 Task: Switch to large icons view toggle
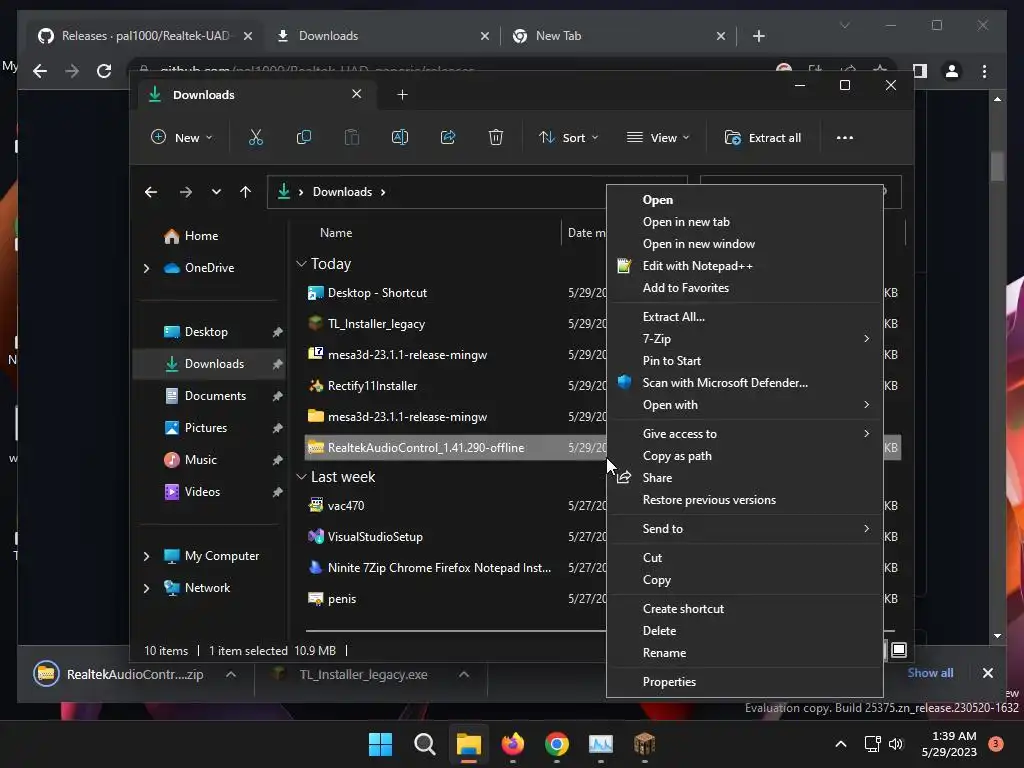click(899, 650)
